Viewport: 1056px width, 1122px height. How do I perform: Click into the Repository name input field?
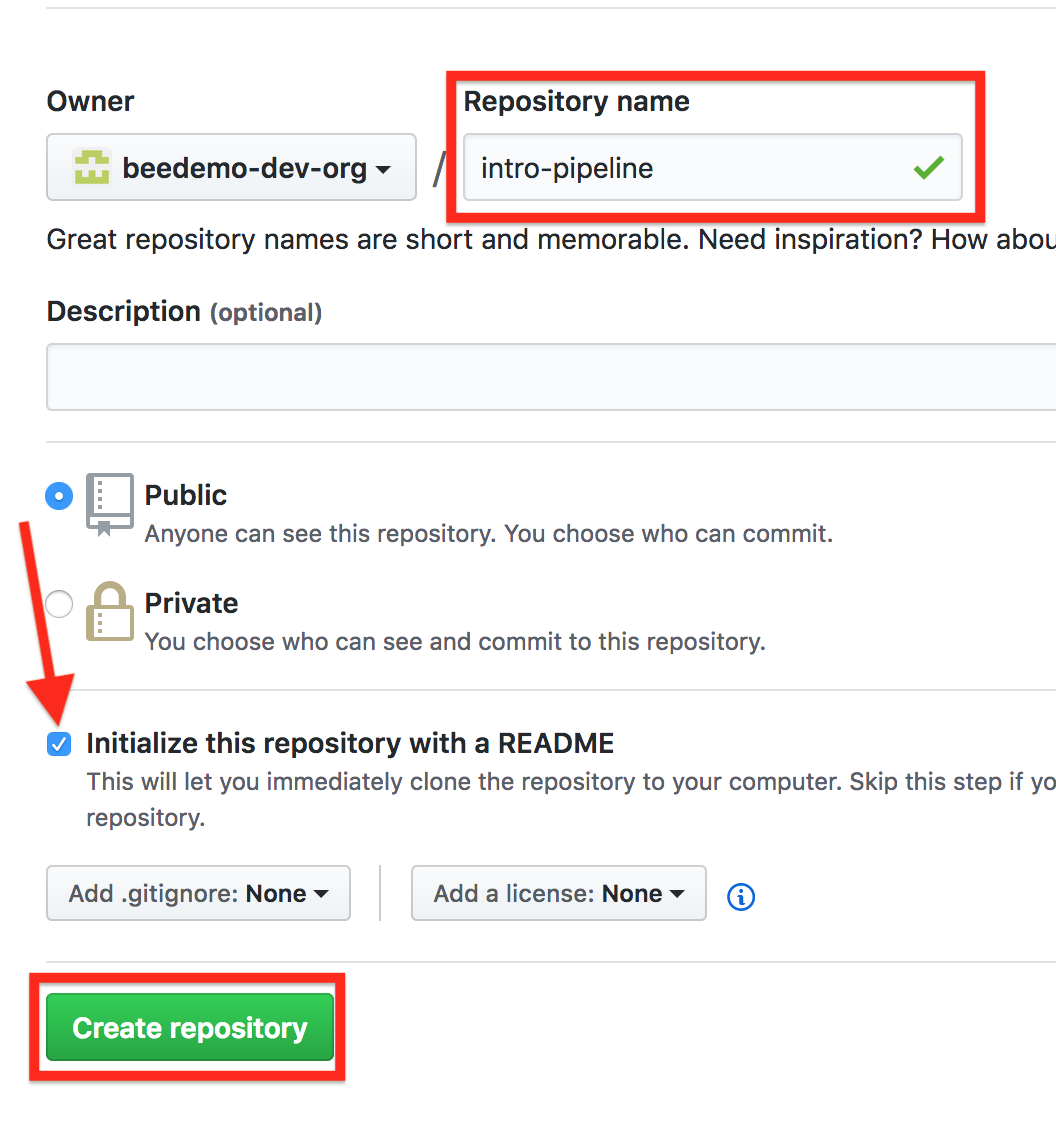(713, 167)
